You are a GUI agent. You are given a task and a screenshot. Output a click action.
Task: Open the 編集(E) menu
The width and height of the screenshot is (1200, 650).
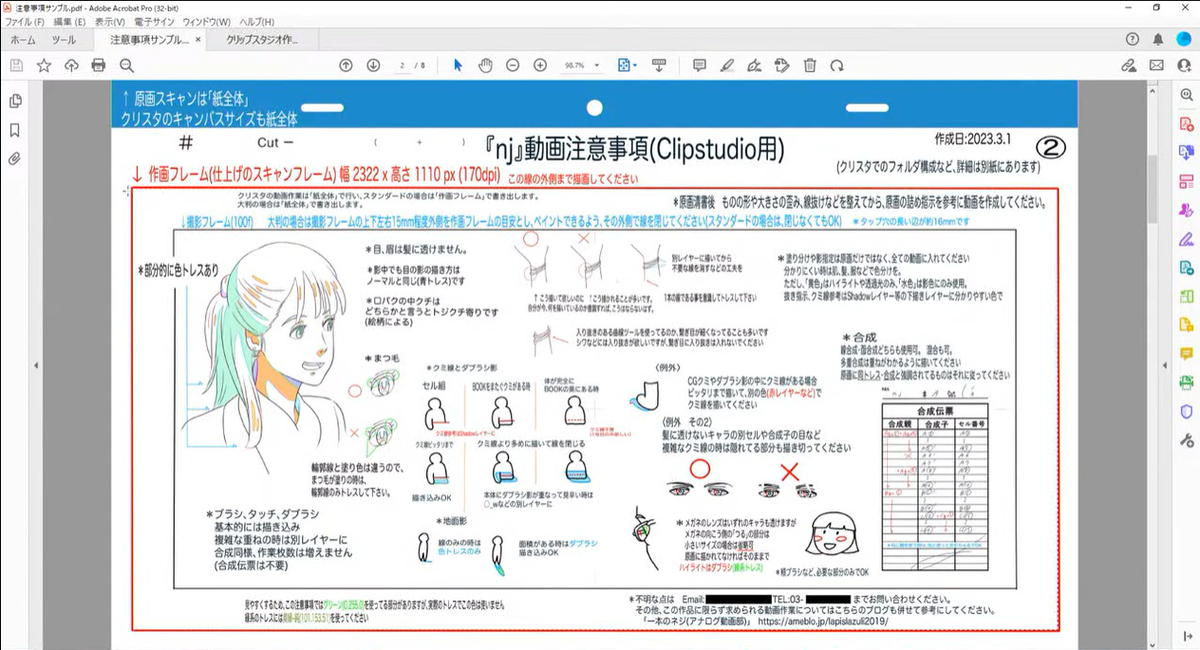[69, 21]
